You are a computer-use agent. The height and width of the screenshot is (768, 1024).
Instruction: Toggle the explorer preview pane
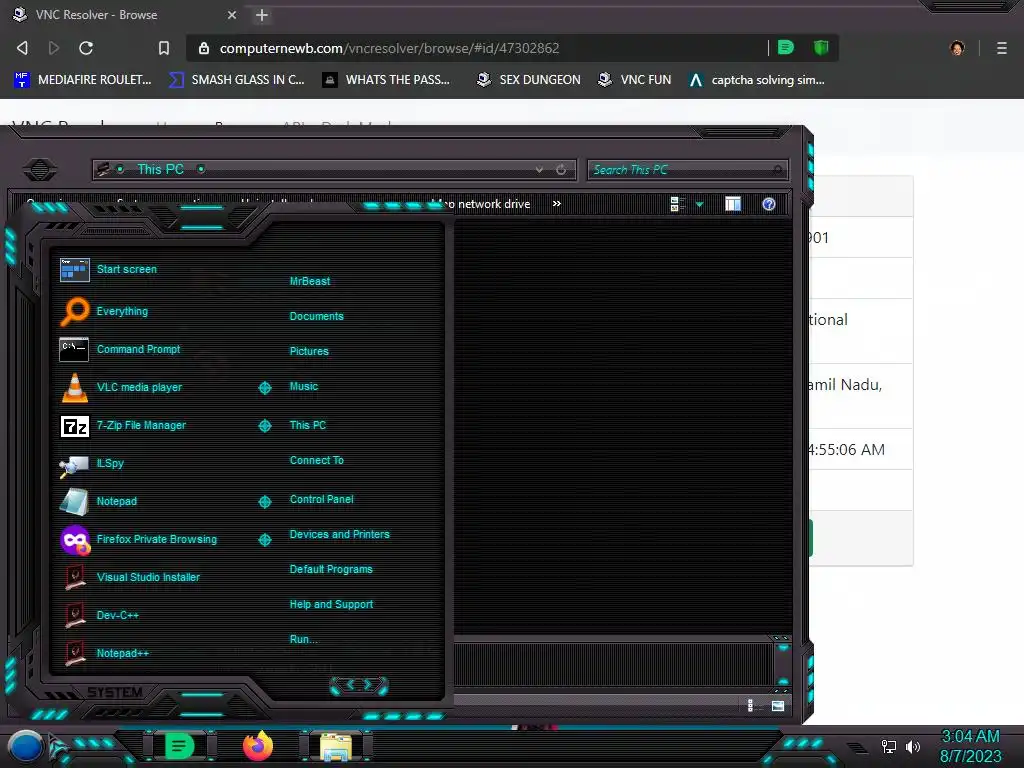[x=733, y=204]
